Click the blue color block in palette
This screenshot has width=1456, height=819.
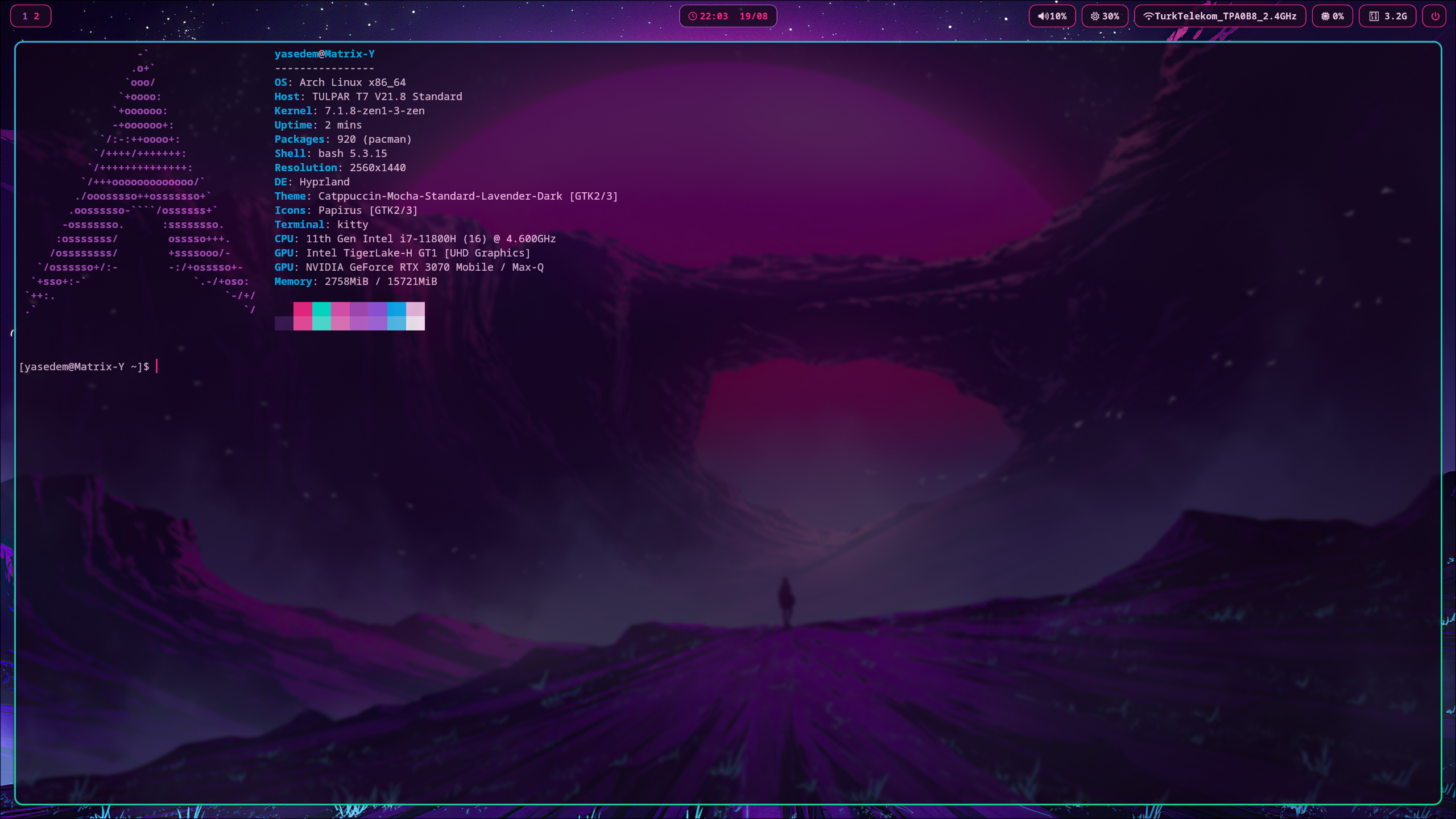coord(396,309)
